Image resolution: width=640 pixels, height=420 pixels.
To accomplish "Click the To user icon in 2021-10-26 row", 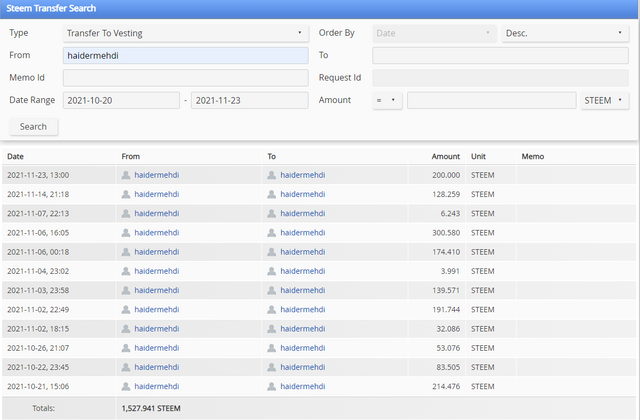I will pyautogui.click(x=271, y=348).
